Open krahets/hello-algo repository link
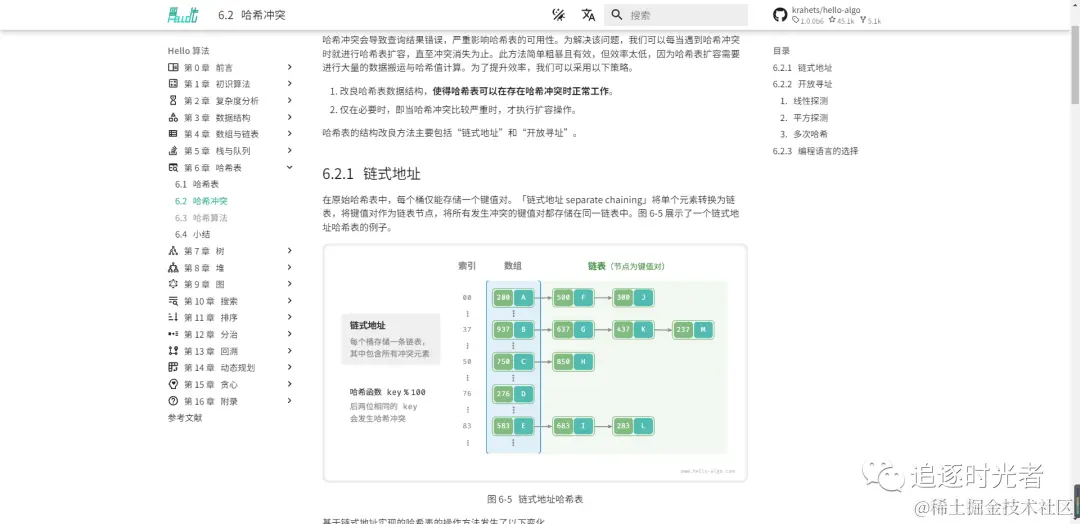 point(826,10)
